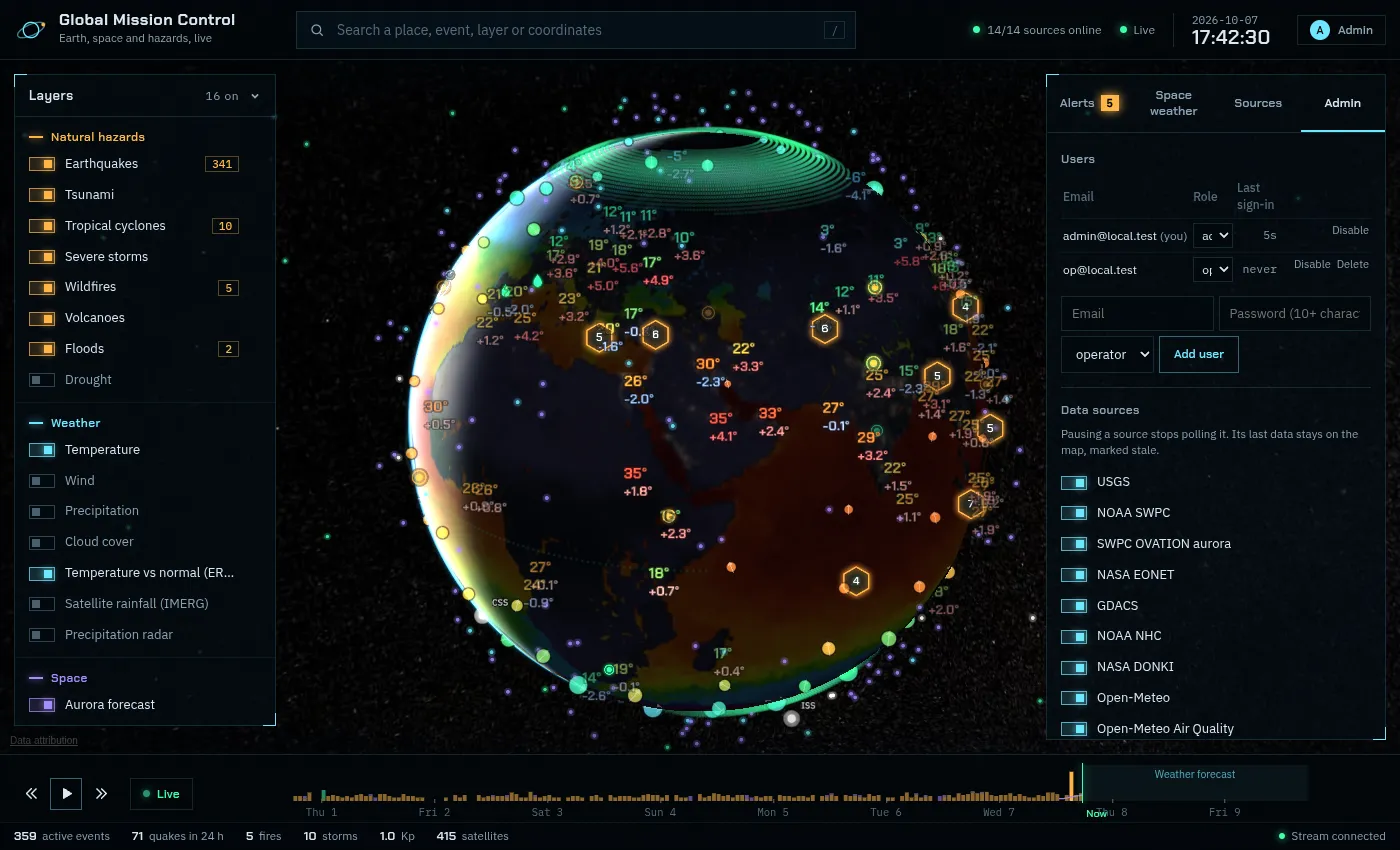Enable the Wind layer
1400x850 pixels.
[42, 481]
